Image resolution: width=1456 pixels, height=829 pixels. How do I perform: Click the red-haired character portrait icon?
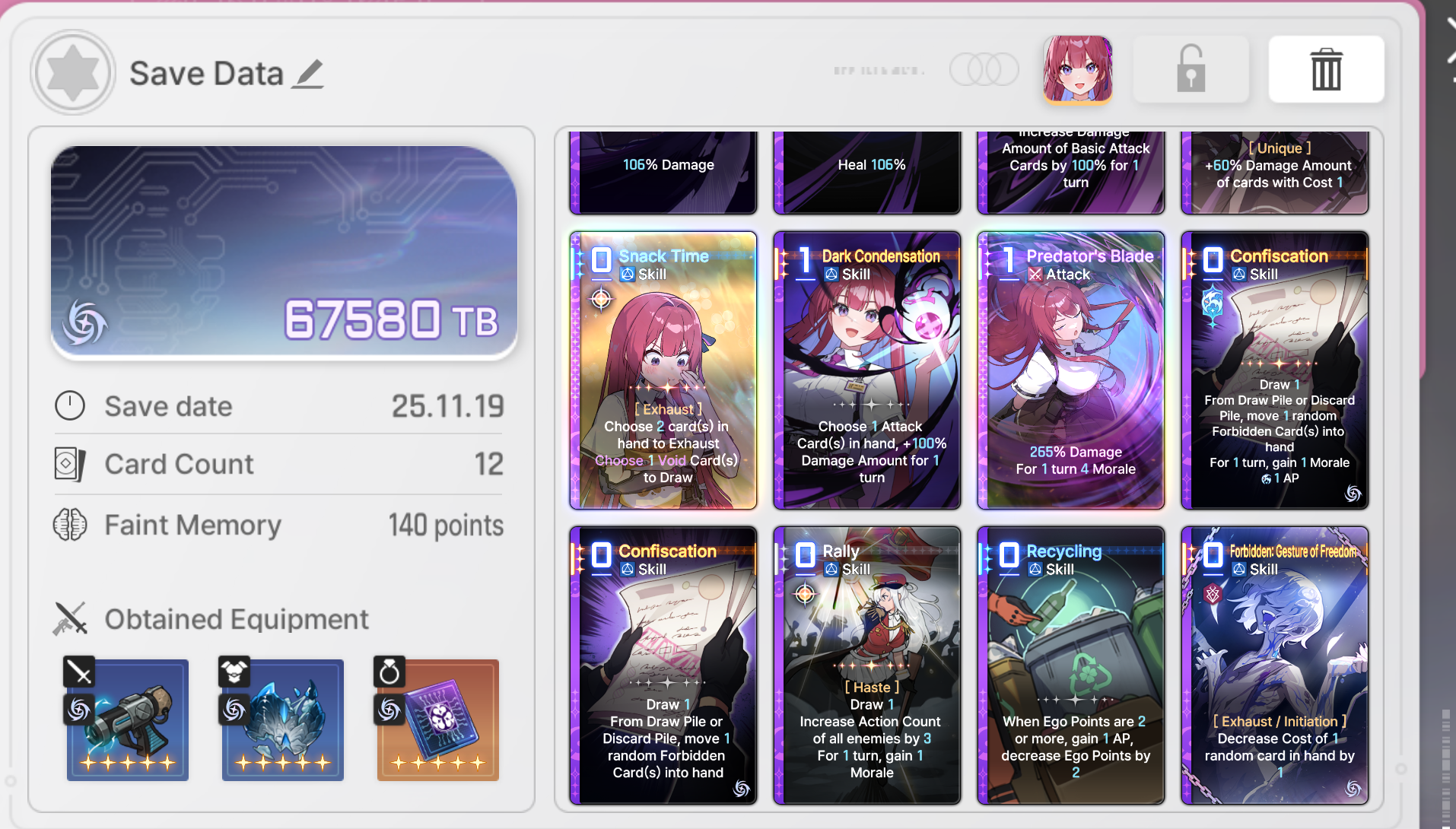click(1078, 69)
